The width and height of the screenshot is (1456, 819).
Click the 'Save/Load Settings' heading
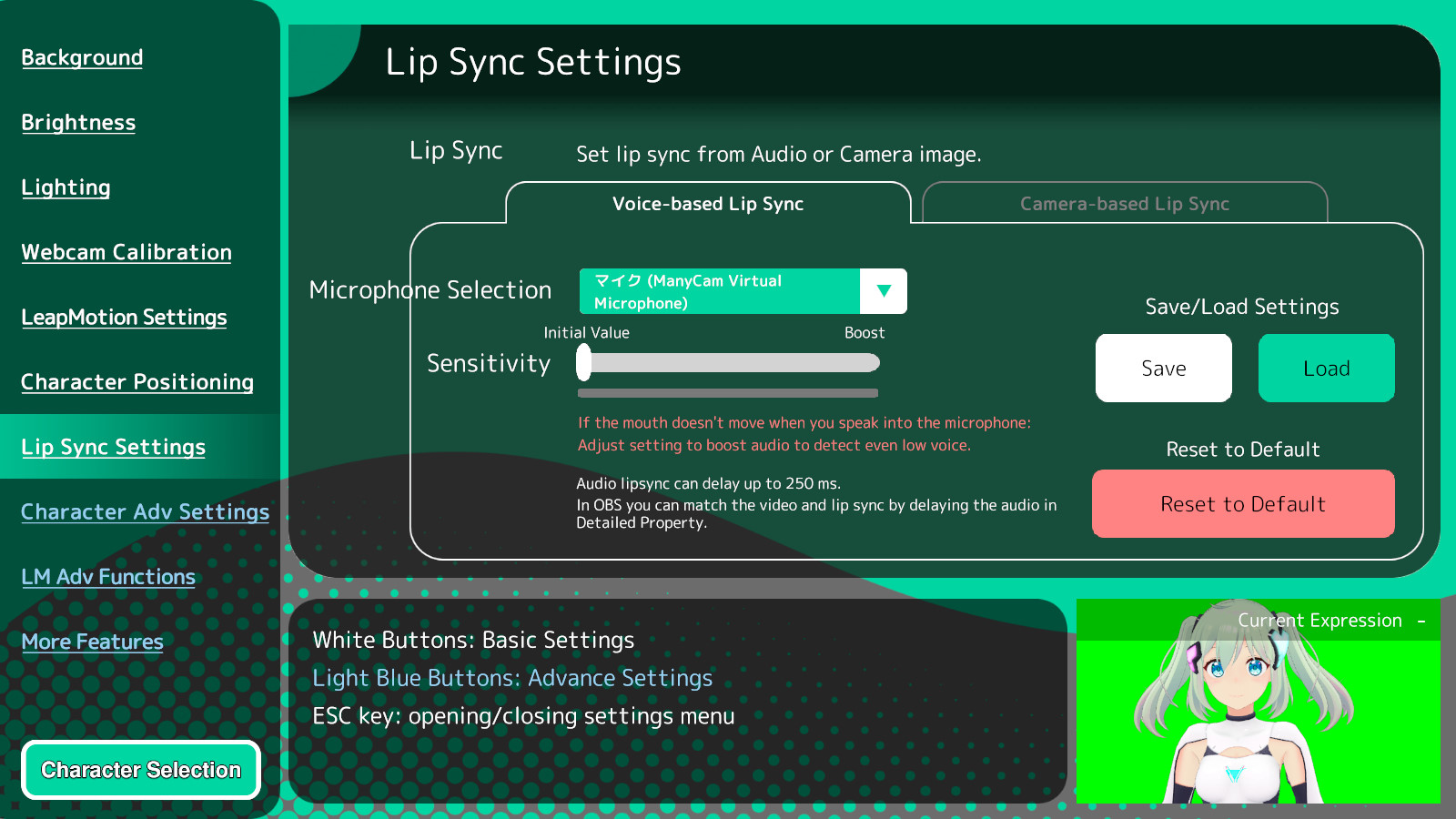[1242, 307]
